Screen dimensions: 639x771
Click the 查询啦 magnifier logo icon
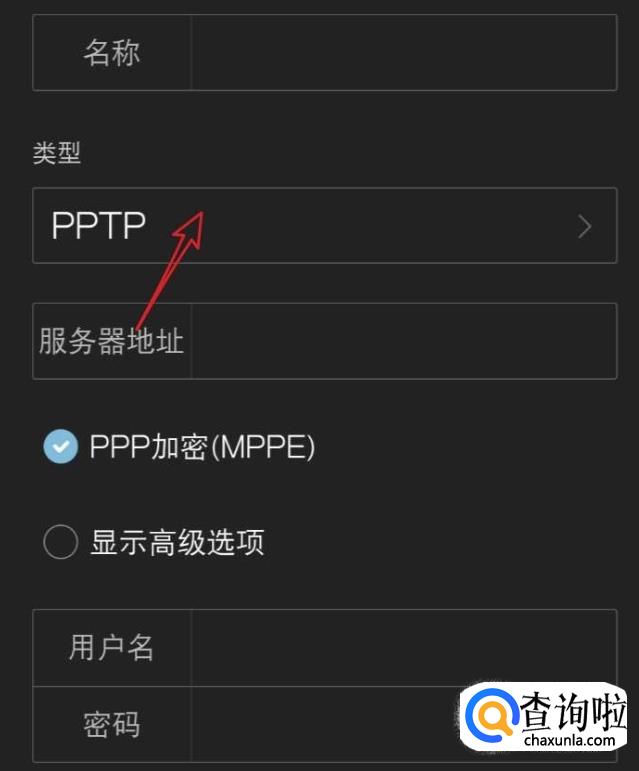point(492,716)
